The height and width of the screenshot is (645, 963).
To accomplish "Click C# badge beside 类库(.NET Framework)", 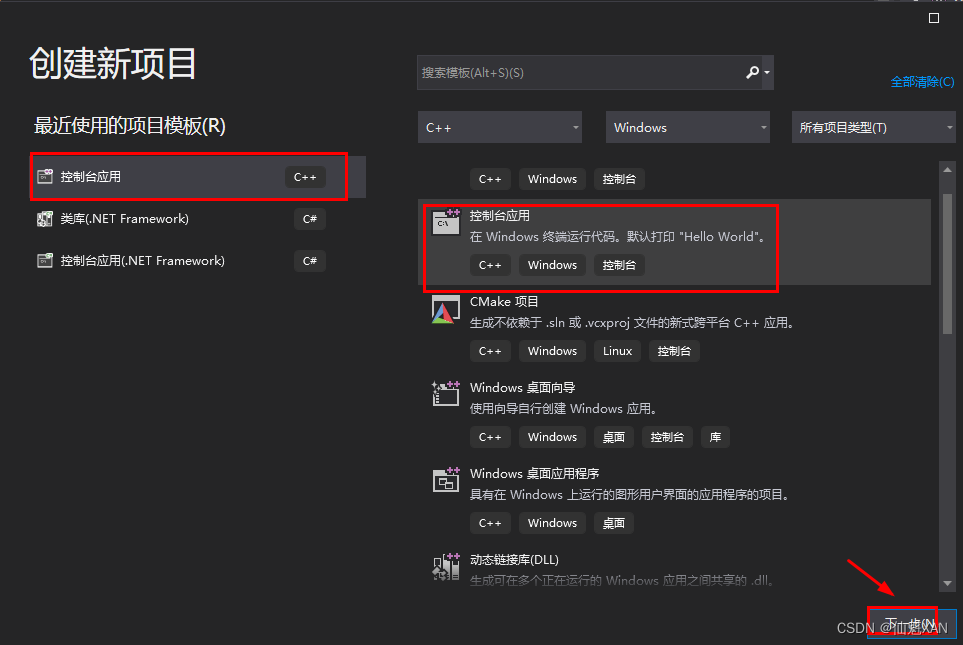I will click(310, 219).
